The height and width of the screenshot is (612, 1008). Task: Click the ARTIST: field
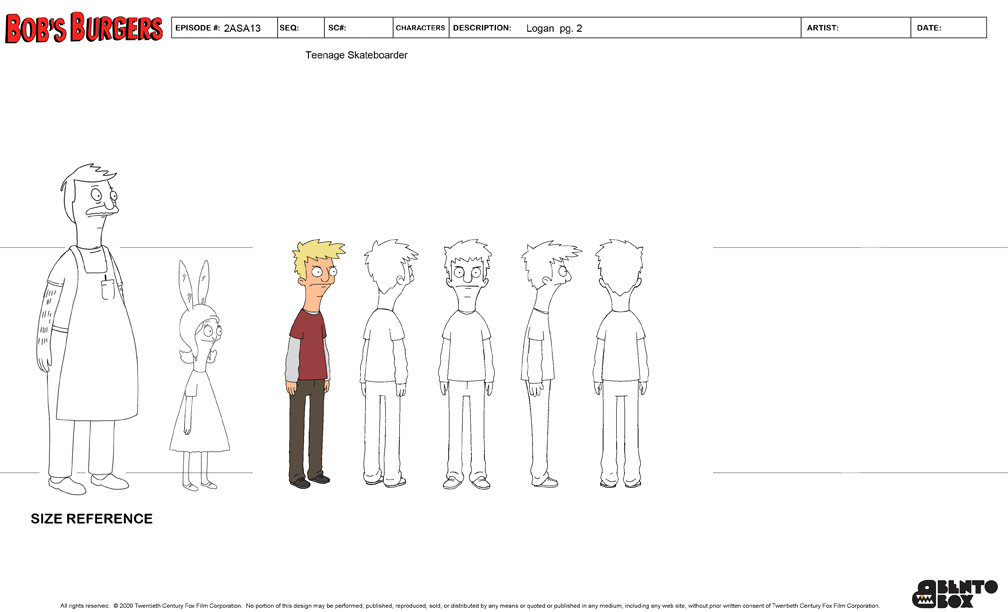(x=856, y=28)
